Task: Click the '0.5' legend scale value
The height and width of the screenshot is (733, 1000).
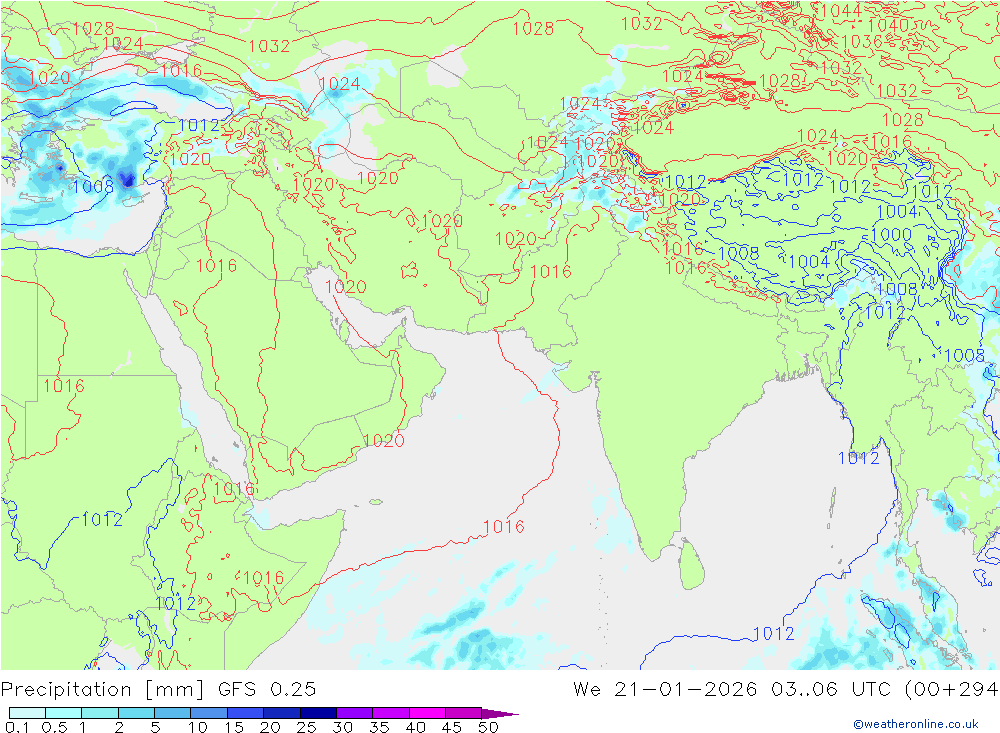Action: pyautogui.click(x=54, y=727)
